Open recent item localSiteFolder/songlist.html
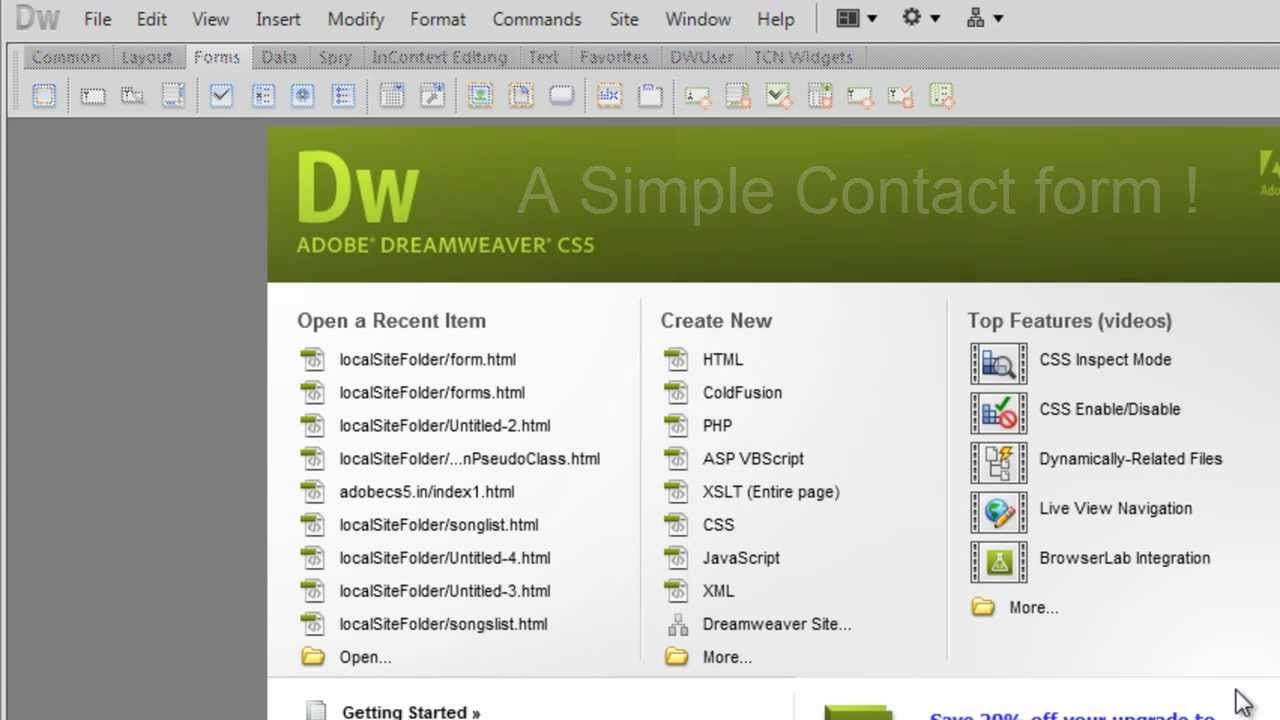This screenshot has height=720, width=1280. pyautogui.click(x=439, y=524)
